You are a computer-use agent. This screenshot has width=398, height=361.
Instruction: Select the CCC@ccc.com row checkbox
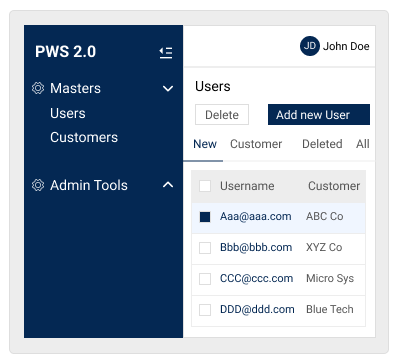[205, 279]
